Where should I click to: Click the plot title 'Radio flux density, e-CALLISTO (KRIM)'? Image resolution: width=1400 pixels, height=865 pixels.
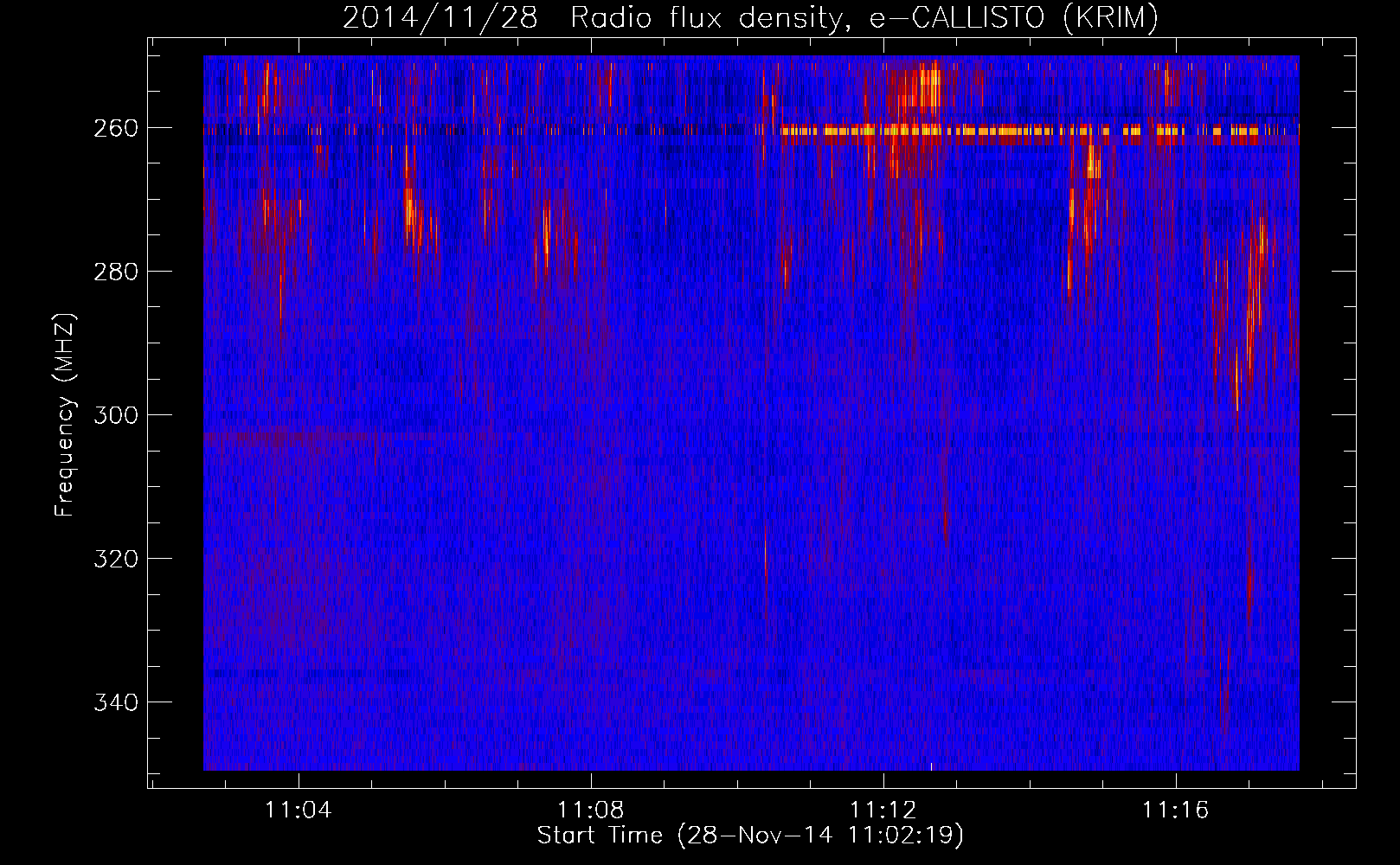(x=864, y=17)
